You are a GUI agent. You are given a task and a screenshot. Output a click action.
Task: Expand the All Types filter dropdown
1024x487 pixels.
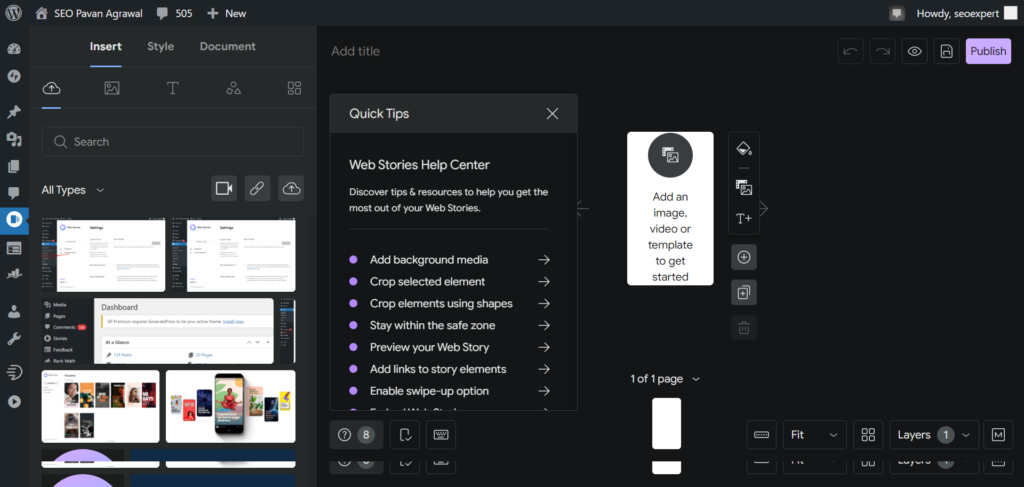coord(72,190)
